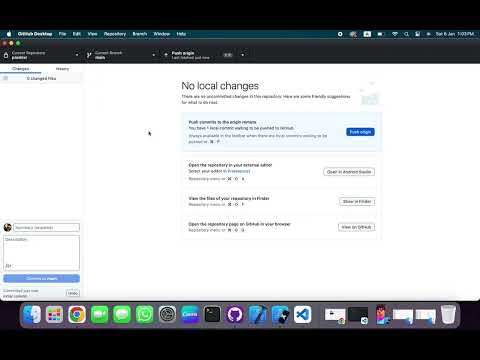Click Open in Android Studio
The image size is (480, 360).
[349, 172]
